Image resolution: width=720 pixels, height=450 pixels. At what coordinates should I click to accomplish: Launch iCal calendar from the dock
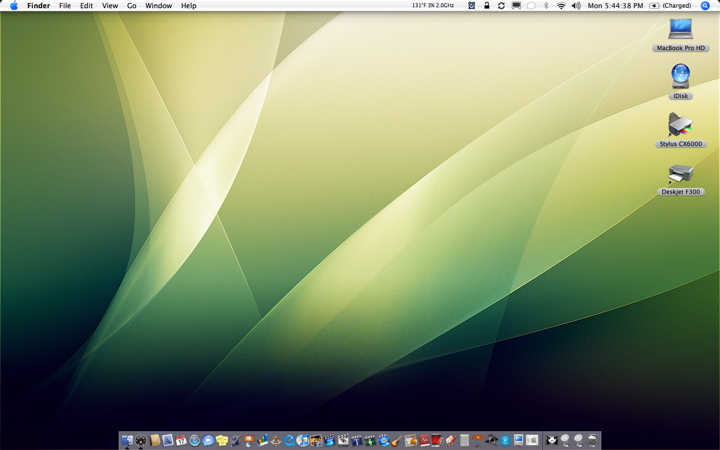(181, 440)
